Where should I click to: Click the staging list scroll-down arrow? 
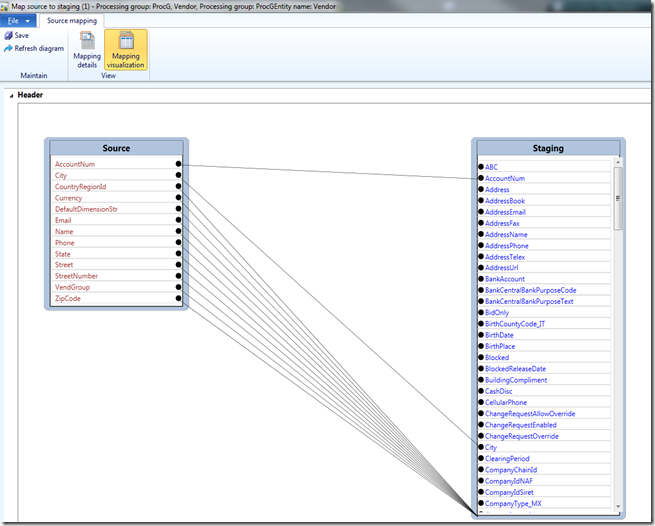(618, 507)
